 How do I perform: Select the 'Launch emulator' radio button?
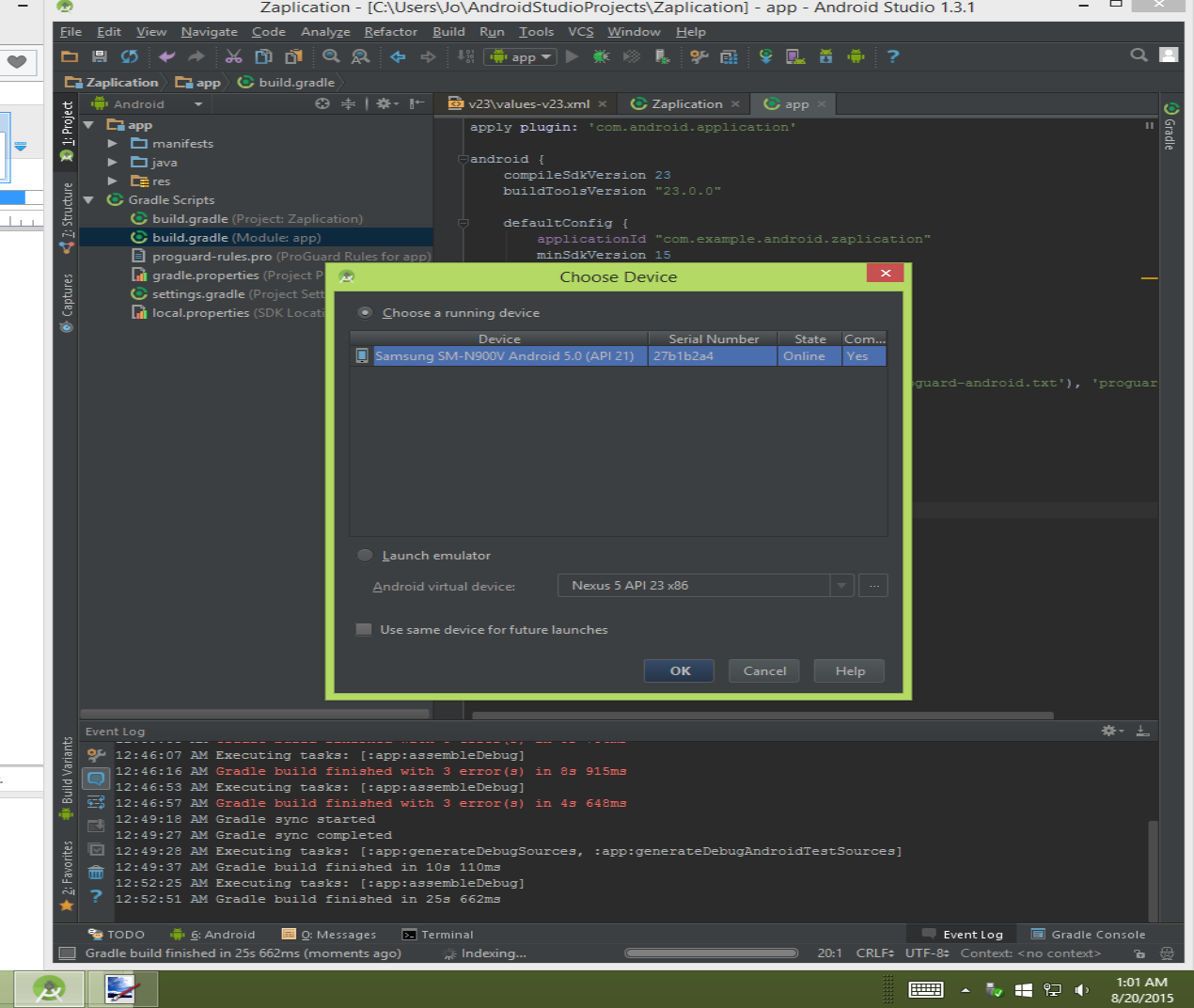(x=365, y=555)
